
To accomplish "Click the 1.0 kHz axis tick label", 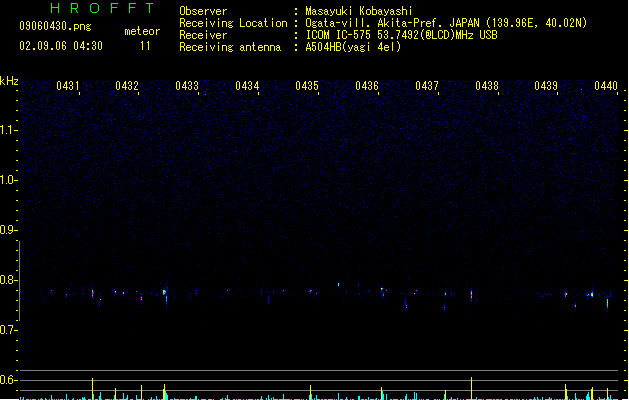I will tap(8, 180).
